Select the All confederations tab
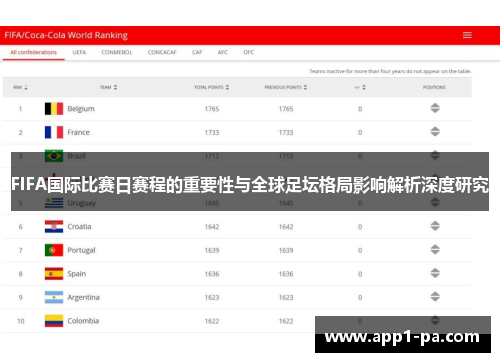This screenshot has width=500, height=362. point(33,52)
